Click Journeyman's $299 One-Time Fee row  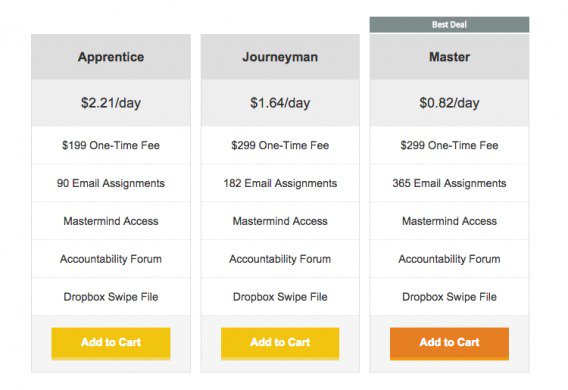pyautogui.click(x=280, y=145)
